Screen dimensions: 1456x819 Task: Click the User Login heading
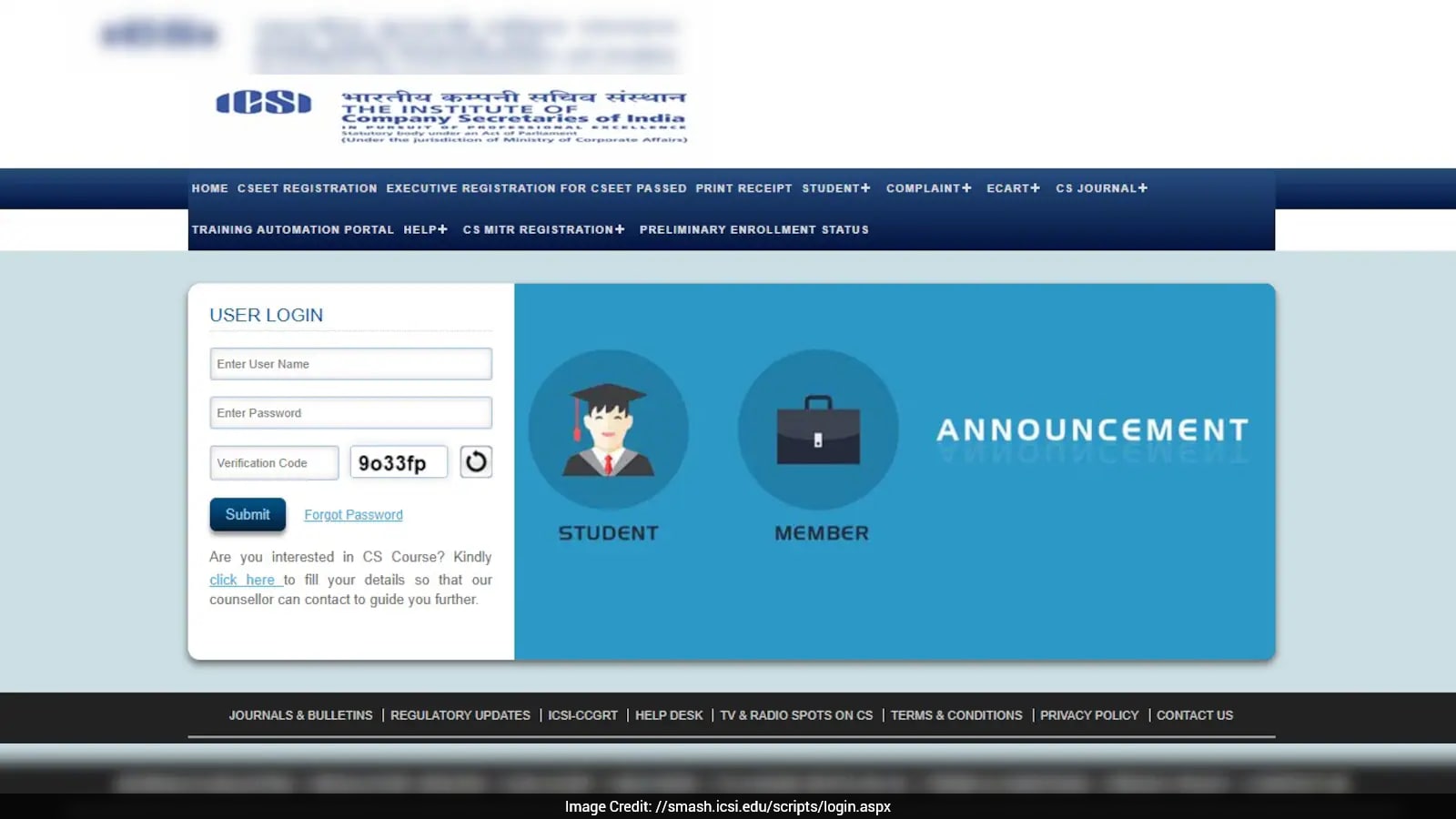[x=266, y=315]
